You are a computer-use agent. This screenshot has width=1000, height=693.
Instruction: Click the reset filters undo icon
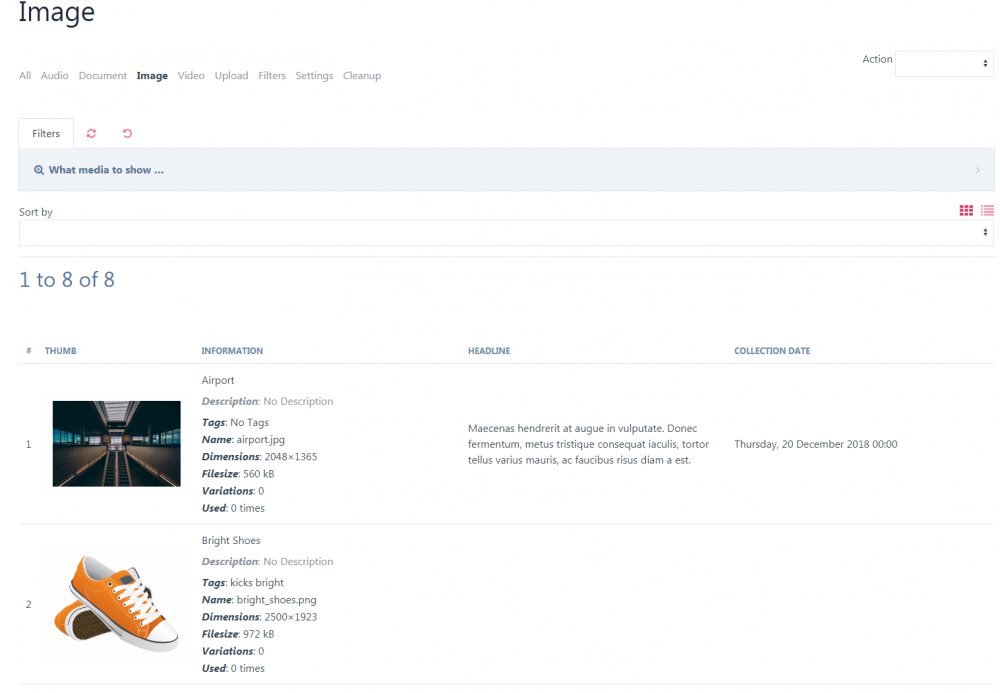127,133
